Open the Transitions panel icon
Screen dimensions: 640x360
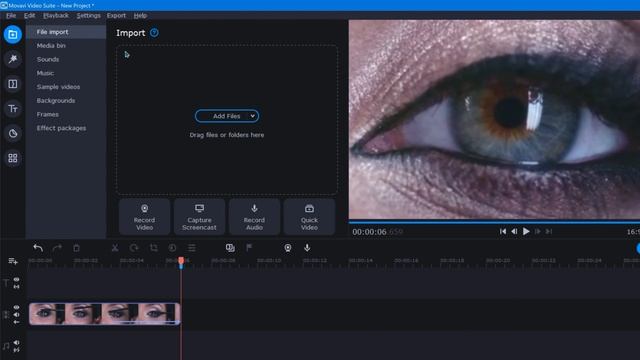13,84
